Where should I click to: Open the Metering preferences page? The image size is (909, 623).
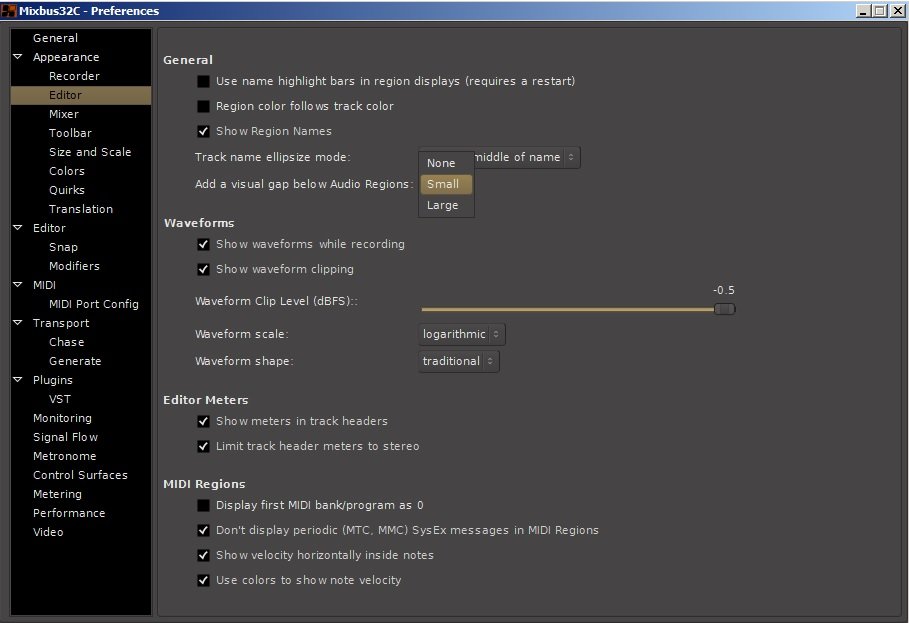(x=57, y=494)
